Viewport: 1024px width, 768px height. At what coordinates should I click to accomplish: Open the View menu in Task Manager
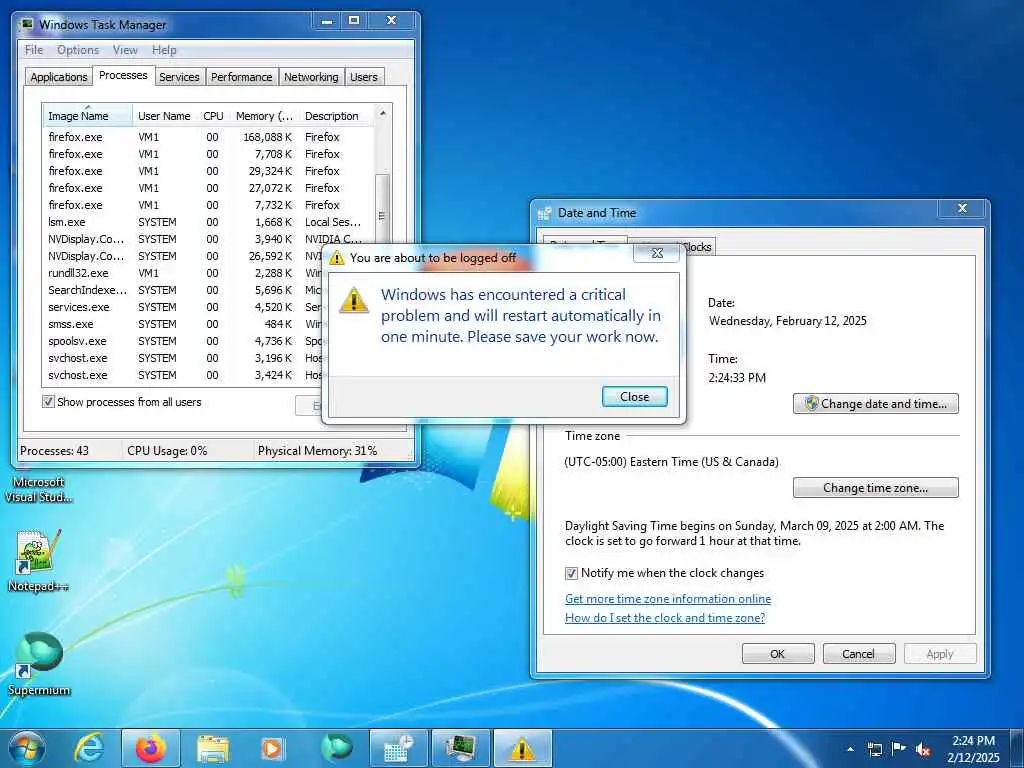pos(125,50)
